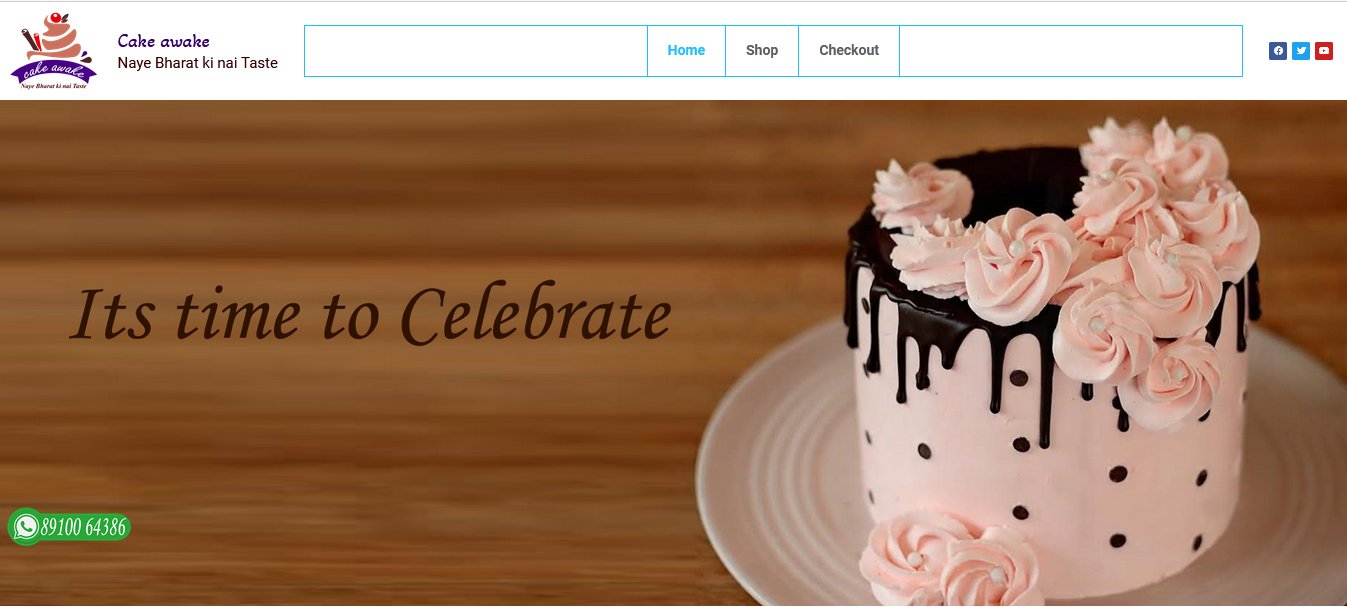Click the Naye Bharat ki nai Taste tagline

(198, 63)
